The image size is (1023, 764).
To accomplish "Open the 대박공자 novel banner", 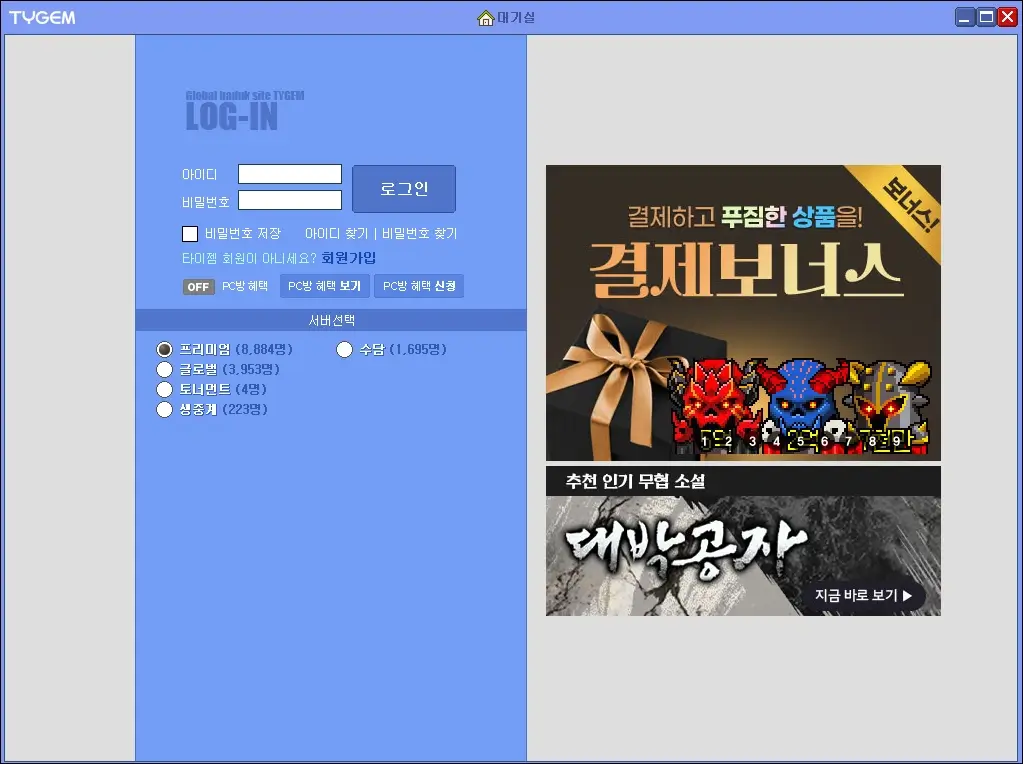I will click(743, 541).
